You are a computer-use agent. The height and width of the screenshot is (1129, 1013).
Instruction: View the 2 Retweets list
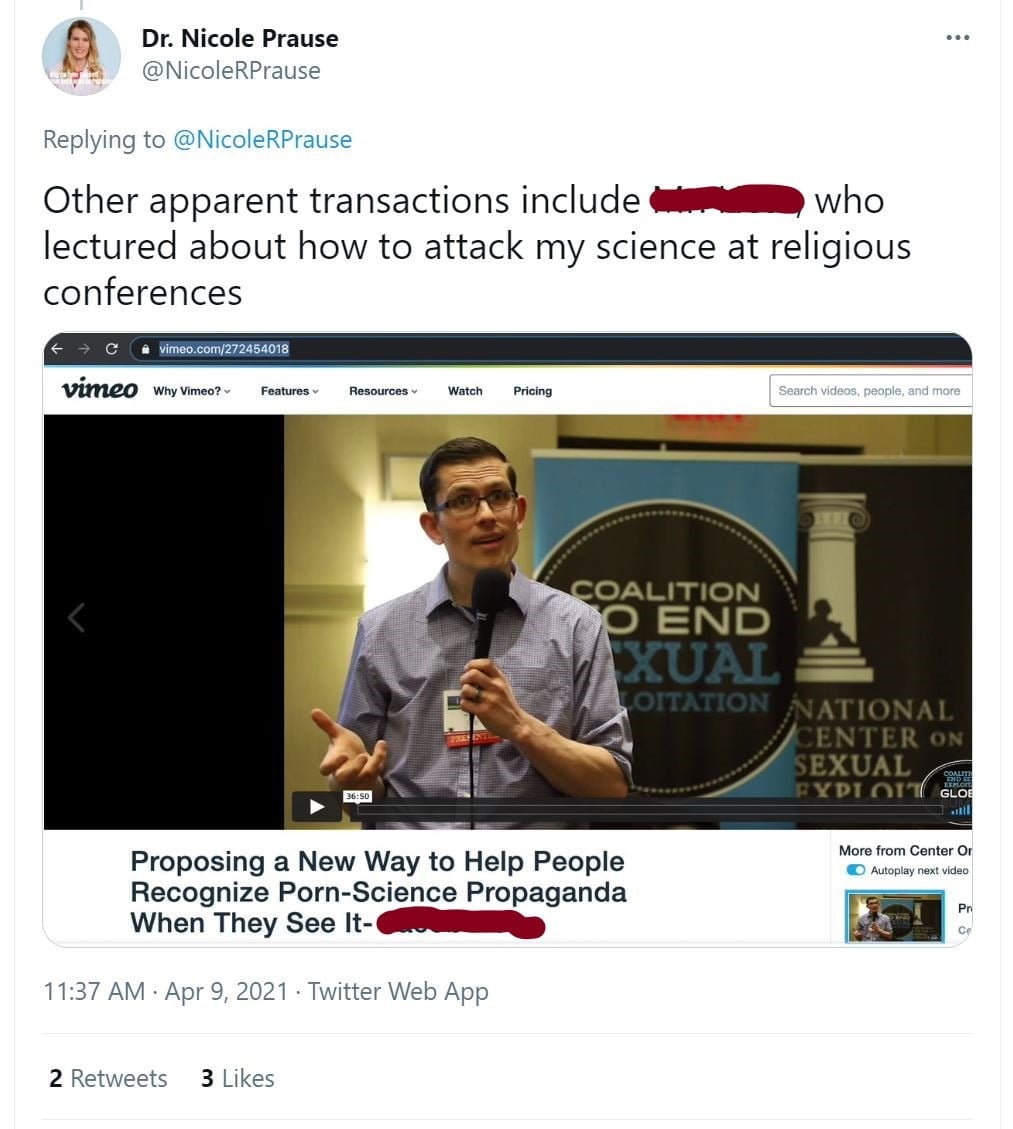(x=108, y=1078)
